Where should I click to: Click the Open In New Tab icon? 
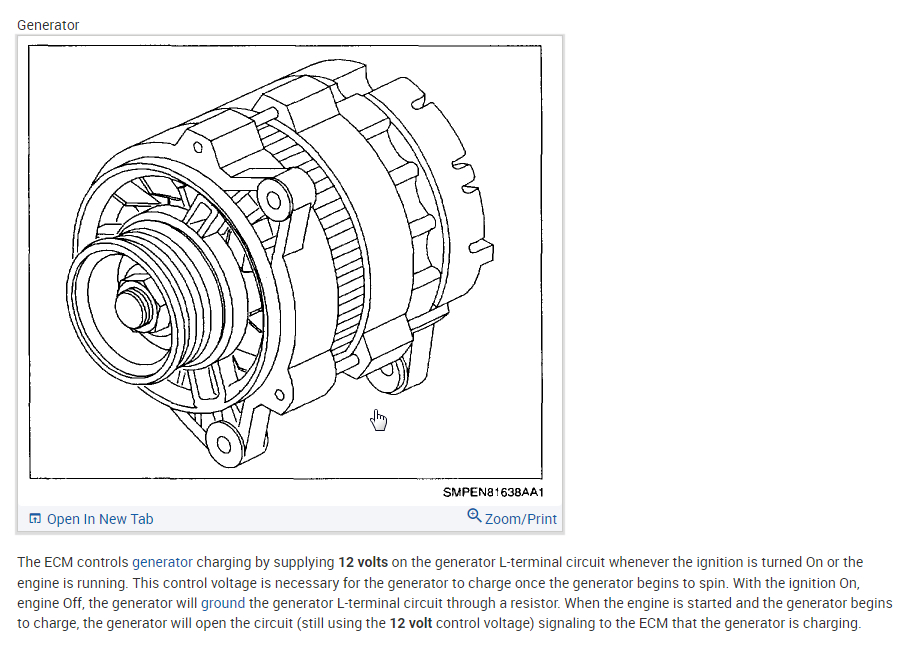tap(35, 519)
